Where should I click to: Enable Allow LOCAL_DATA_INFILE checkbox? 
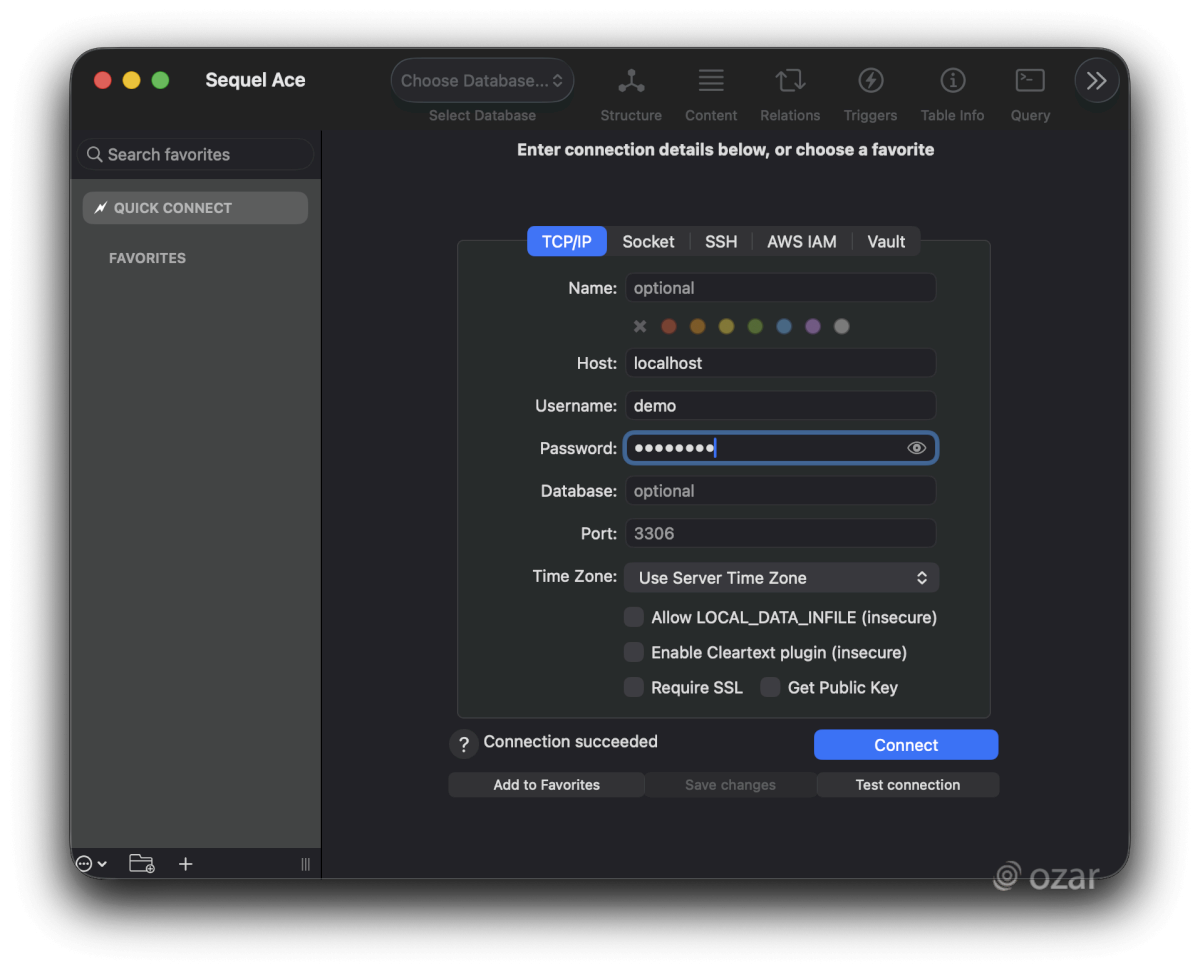tap(633, 617)
